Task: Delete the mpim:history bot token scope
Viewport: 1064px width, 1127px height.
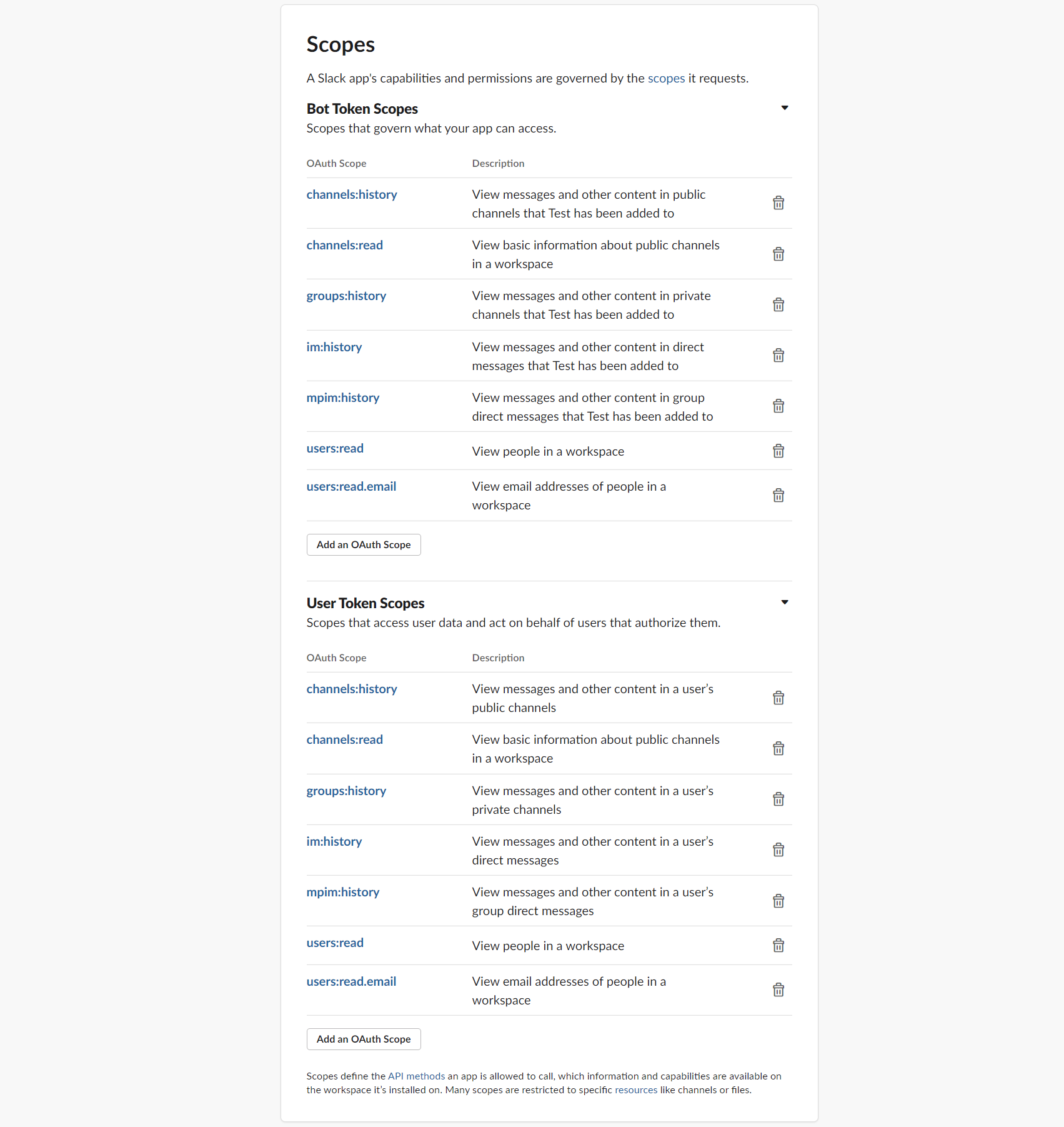Action: pos(778,406)
